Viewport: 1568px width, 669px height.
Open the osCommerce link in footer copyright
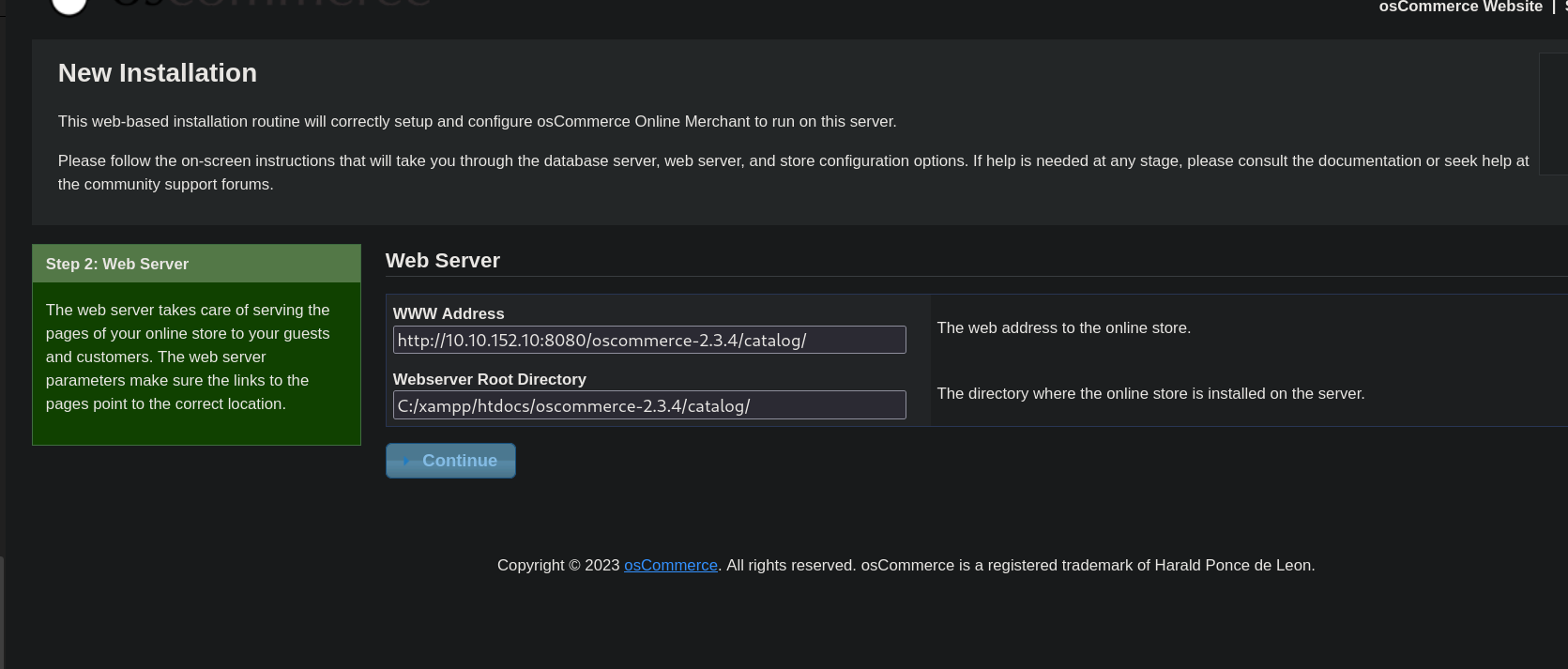pyautogui.click(x=670, y=565)
